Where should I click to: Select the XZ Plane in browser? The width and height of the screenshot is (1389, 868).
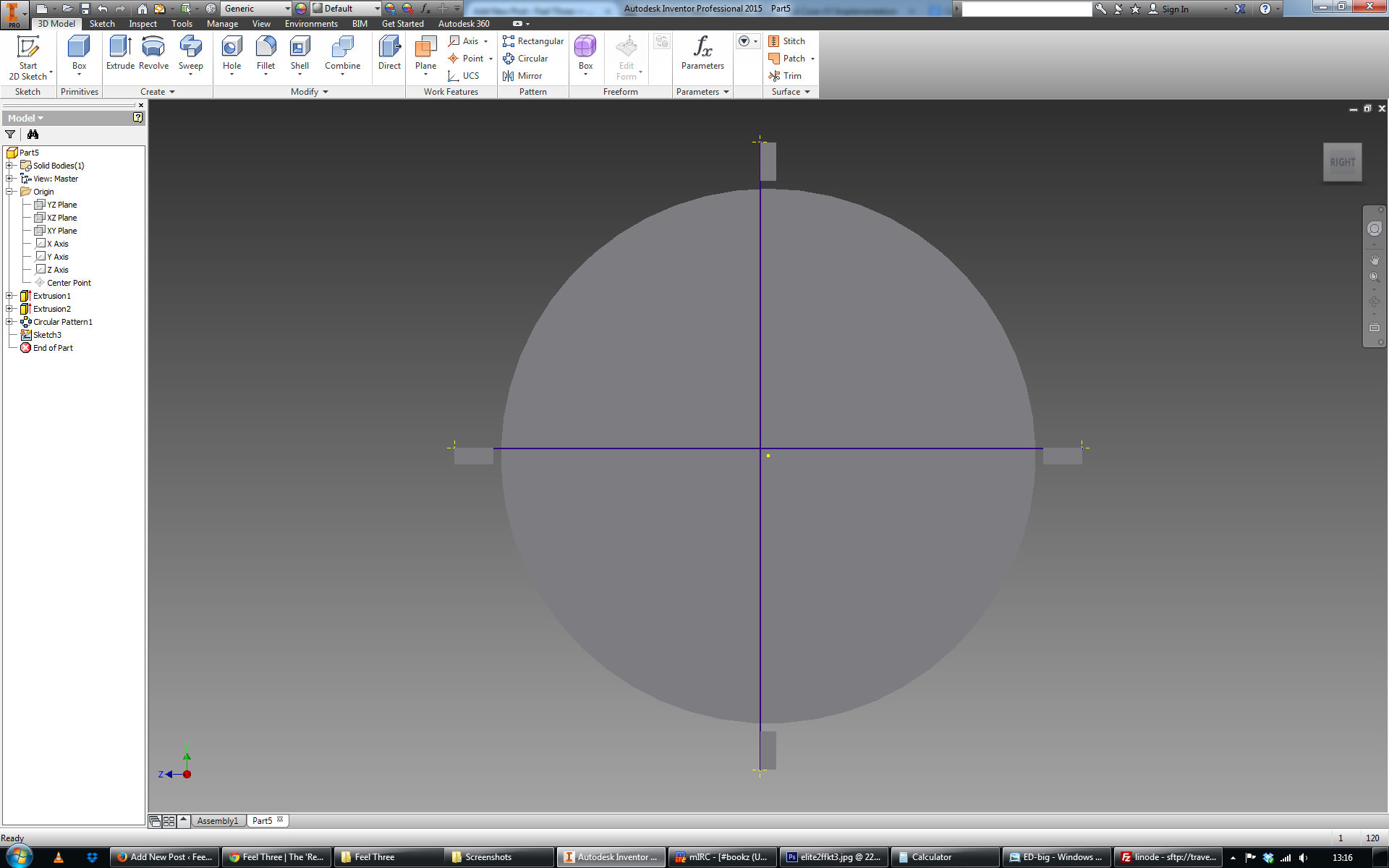[56, 218]
